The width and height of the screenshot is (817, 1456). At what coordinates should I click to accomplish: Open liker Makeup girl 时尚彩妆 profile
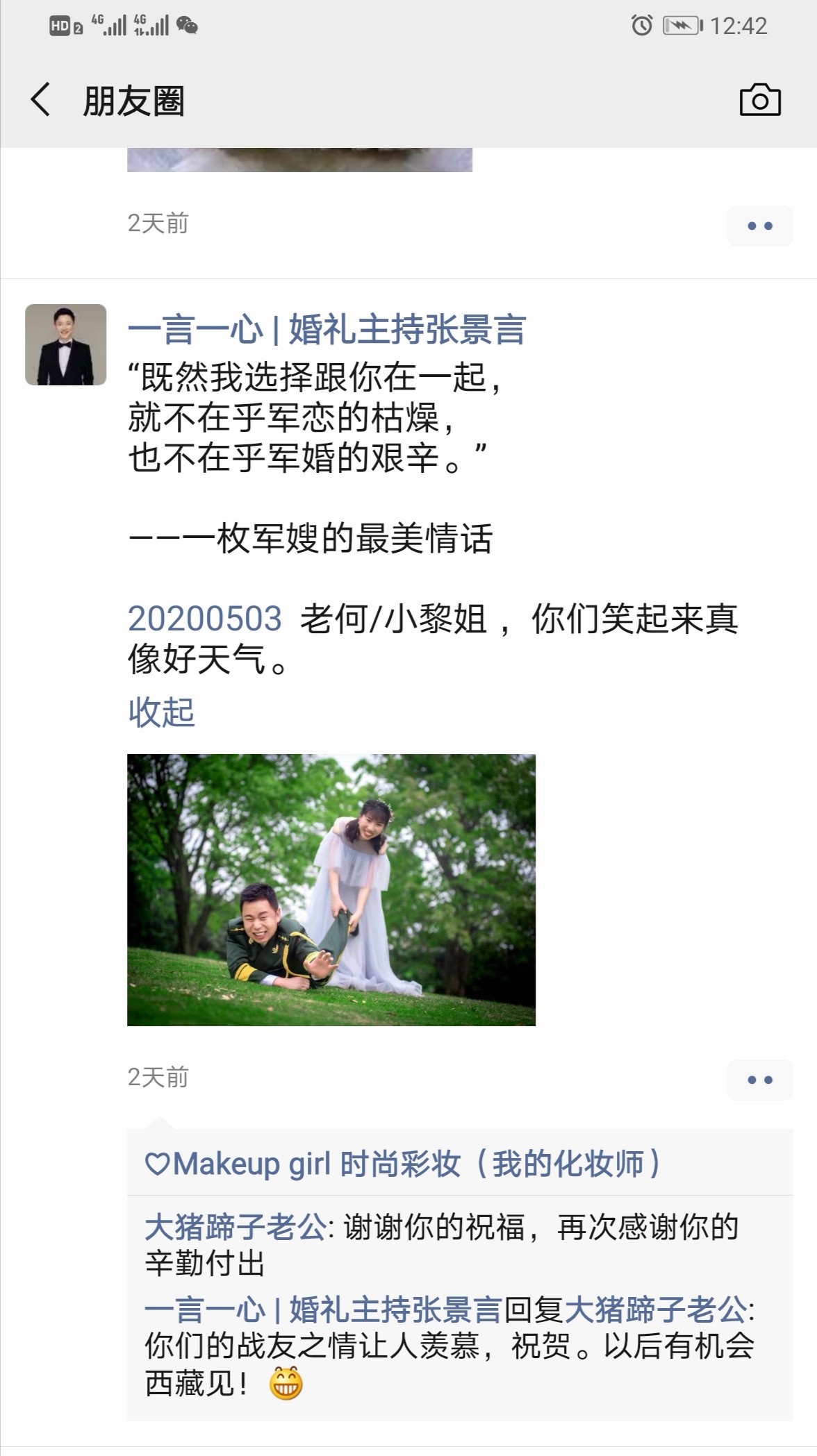pos(415,1164)
